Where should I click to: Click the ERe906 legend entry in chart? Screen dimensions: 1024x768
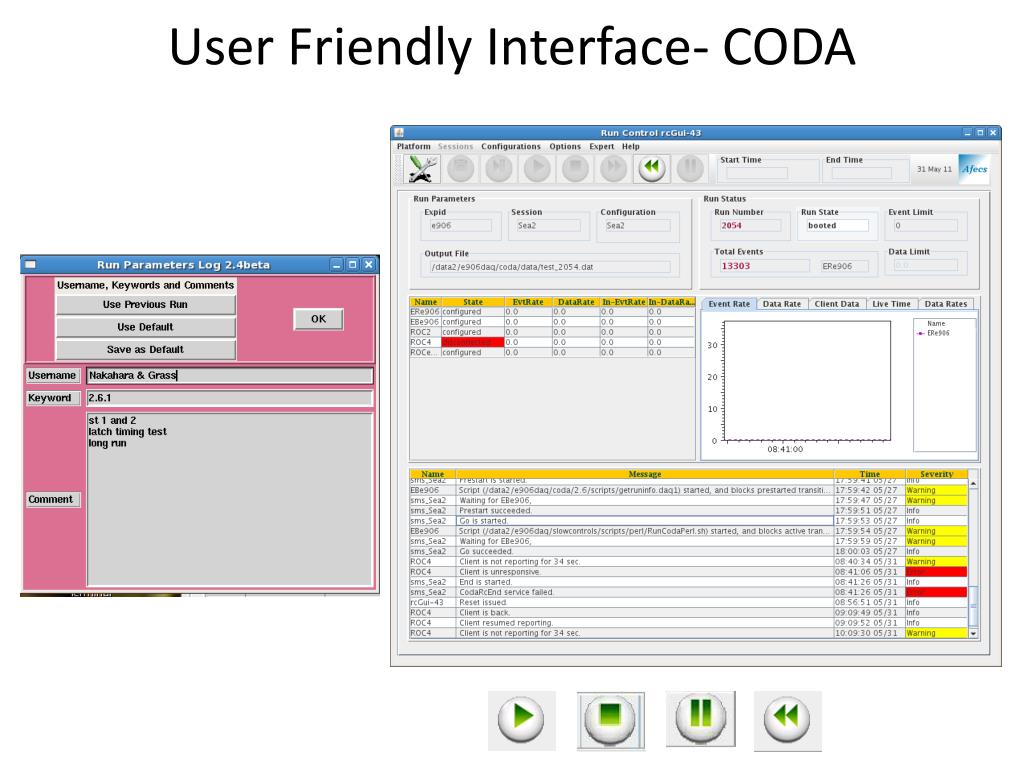coord(933,333)
